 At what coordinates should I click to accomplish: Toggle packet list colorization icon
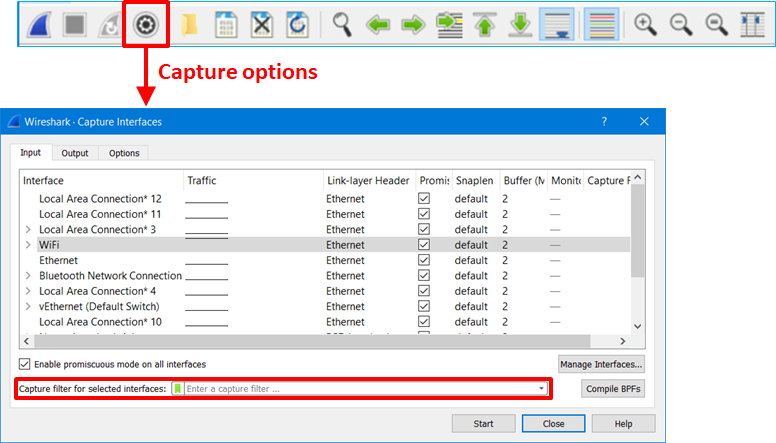point(601,24)
